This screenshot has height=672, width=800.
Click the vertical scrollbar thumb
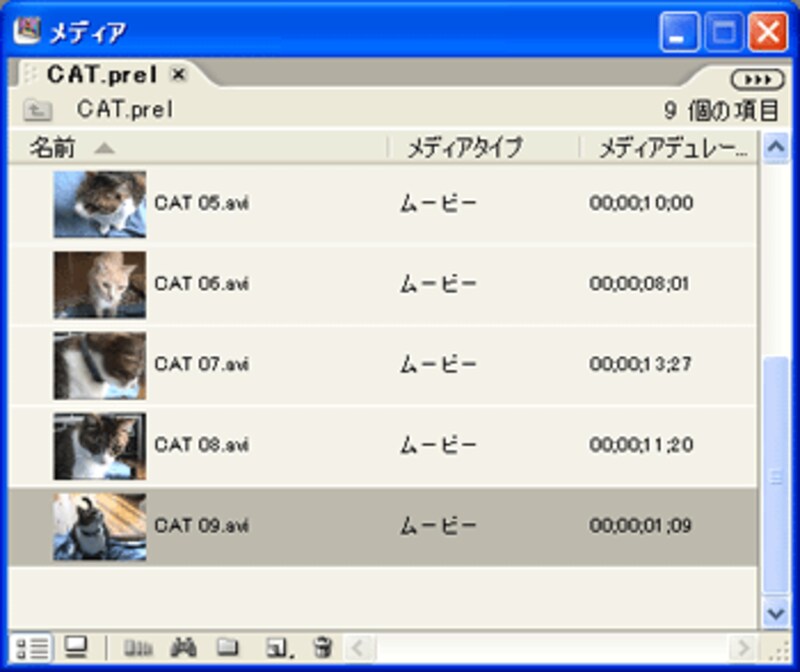coord(776,476)
